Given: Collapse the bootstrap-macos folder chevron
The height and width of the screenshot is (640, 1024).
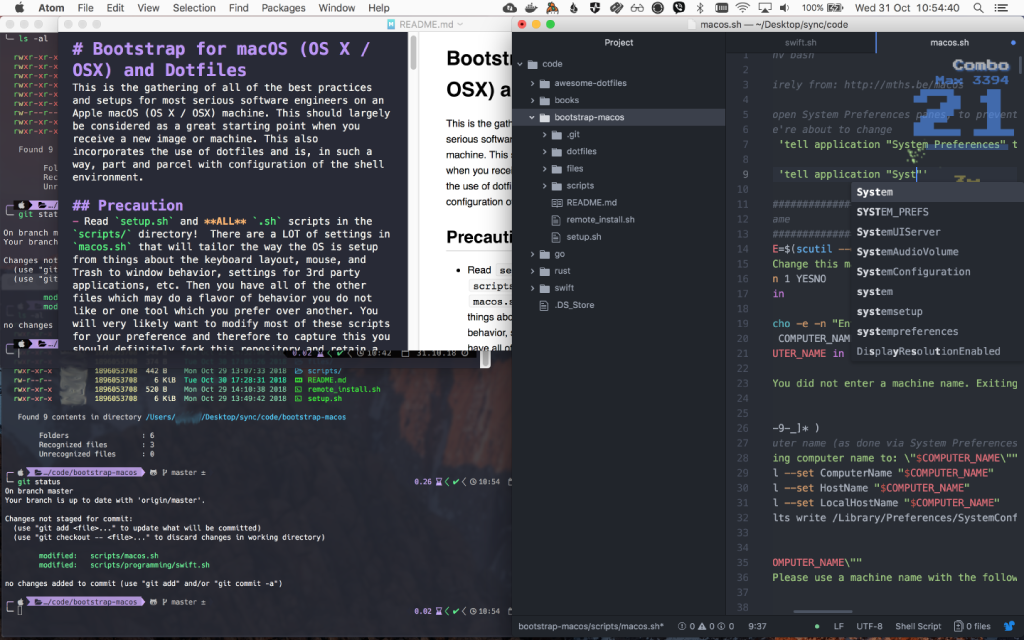Looking at the screenshot, I should click(x=532, y=118).
